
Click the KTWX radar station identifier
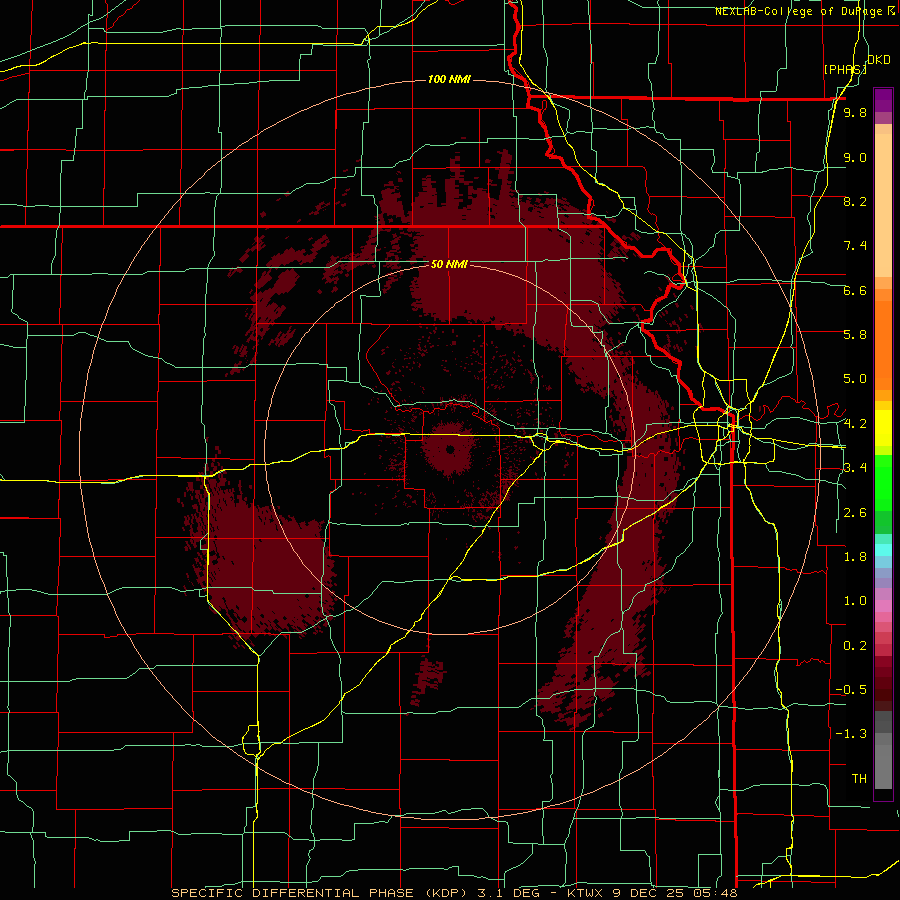[x=587, y=893]
